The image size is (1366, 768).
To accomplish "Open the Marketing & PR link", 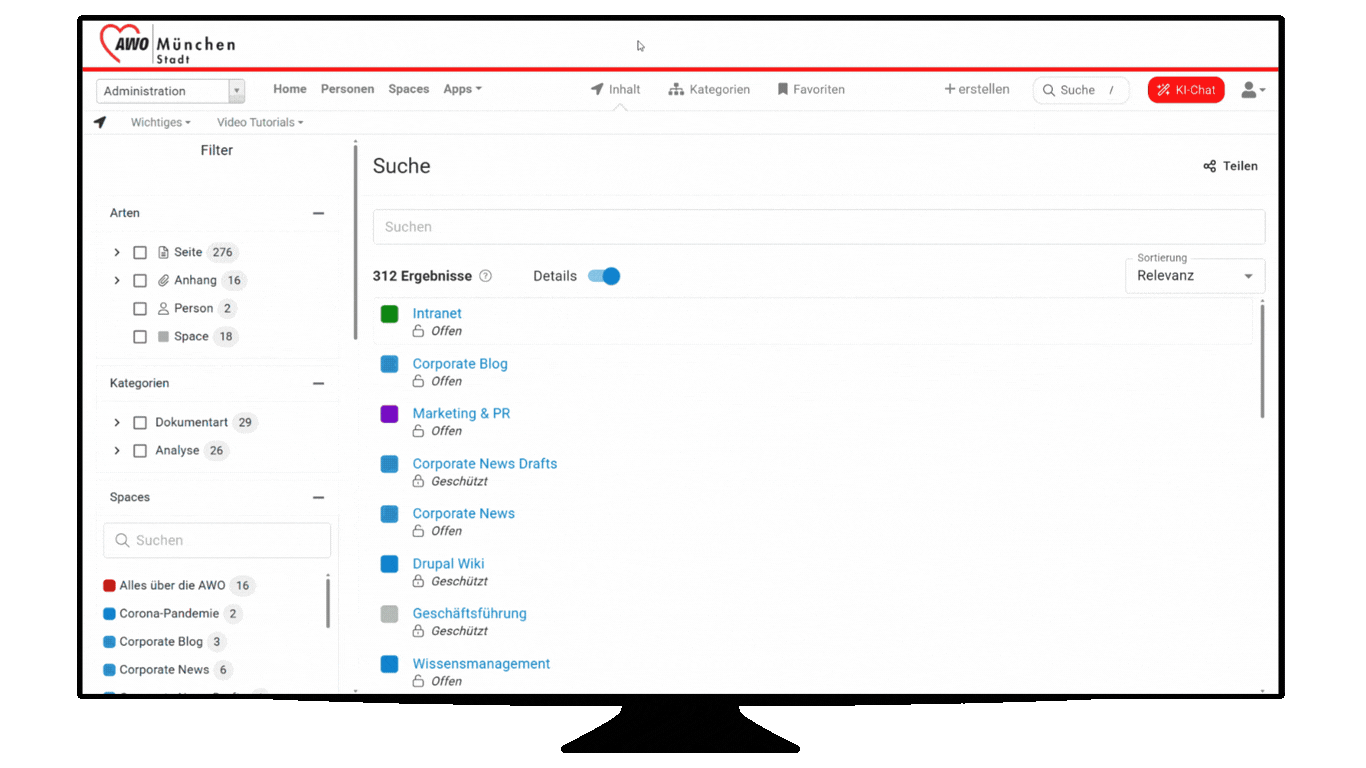I will 461,413.
